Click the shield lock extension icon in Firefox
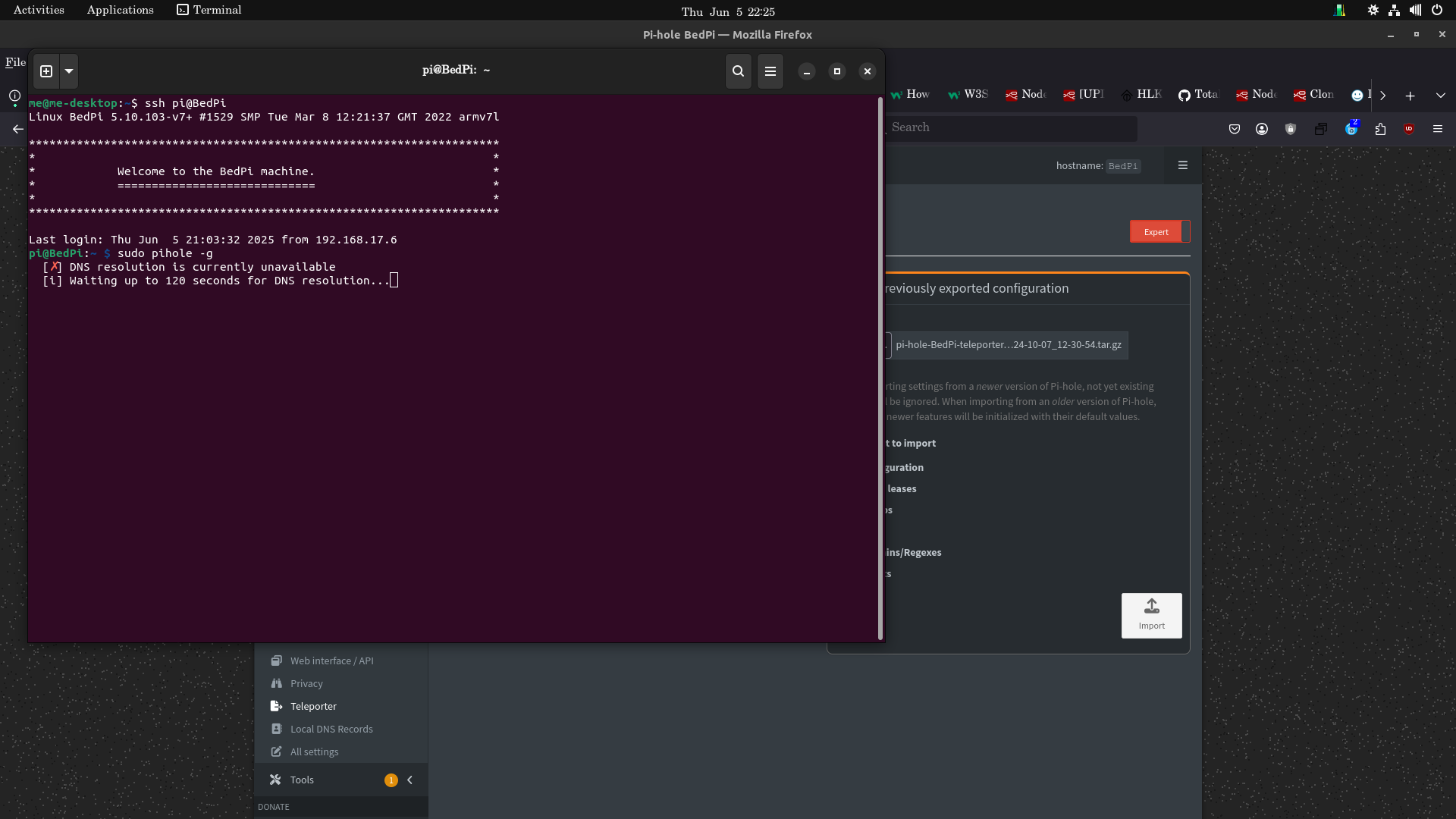 1291,129
